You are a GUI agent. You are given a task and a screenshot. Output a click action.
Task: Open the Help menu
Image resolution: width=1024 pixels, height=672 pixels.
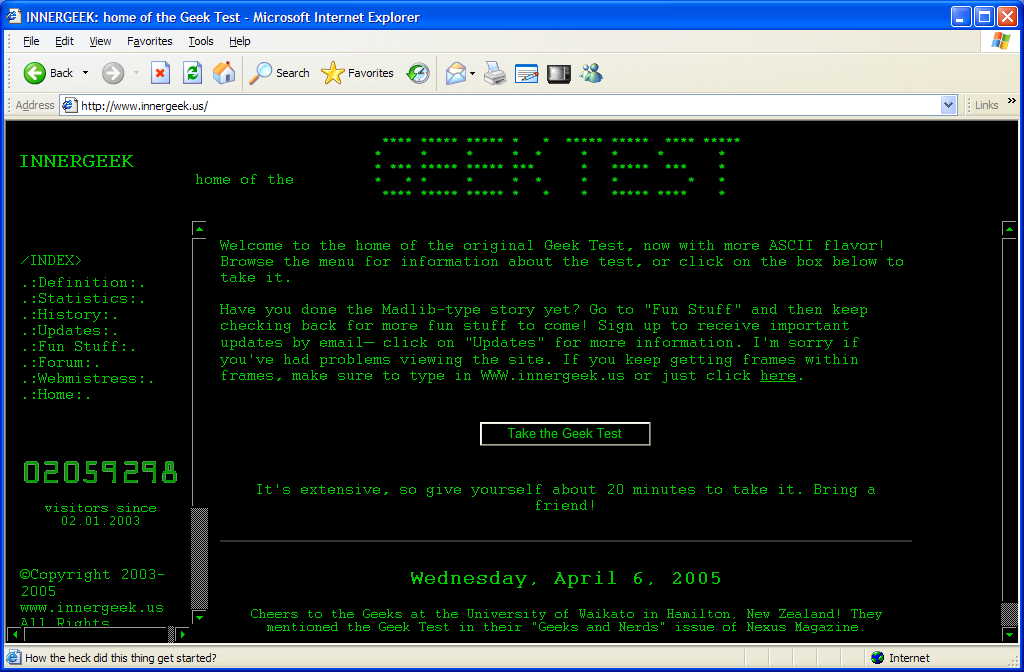(x=240, y=41)
